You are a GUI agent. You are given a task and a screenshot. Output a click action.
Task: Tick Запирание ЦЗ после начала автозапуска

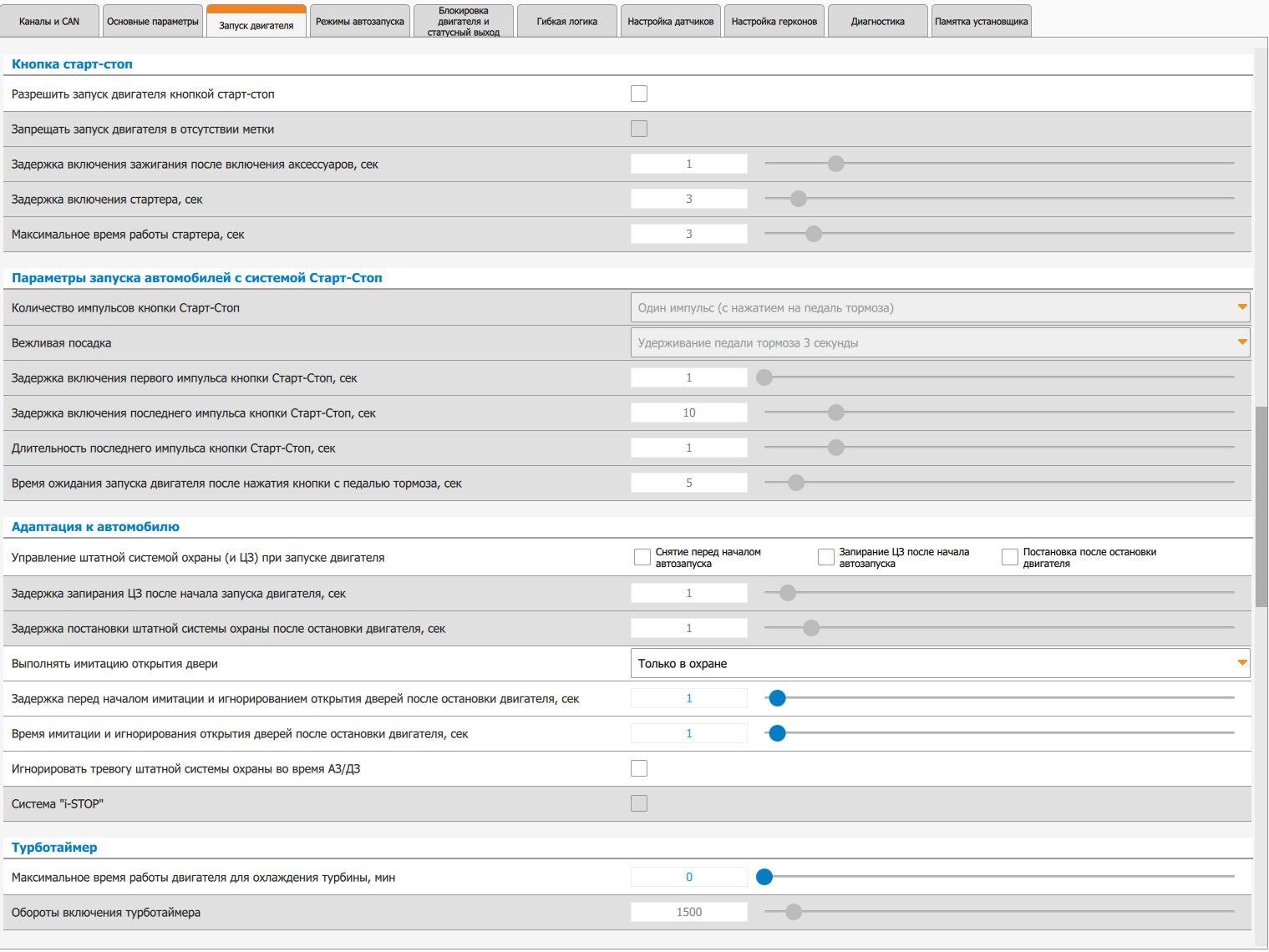(826, 557)
